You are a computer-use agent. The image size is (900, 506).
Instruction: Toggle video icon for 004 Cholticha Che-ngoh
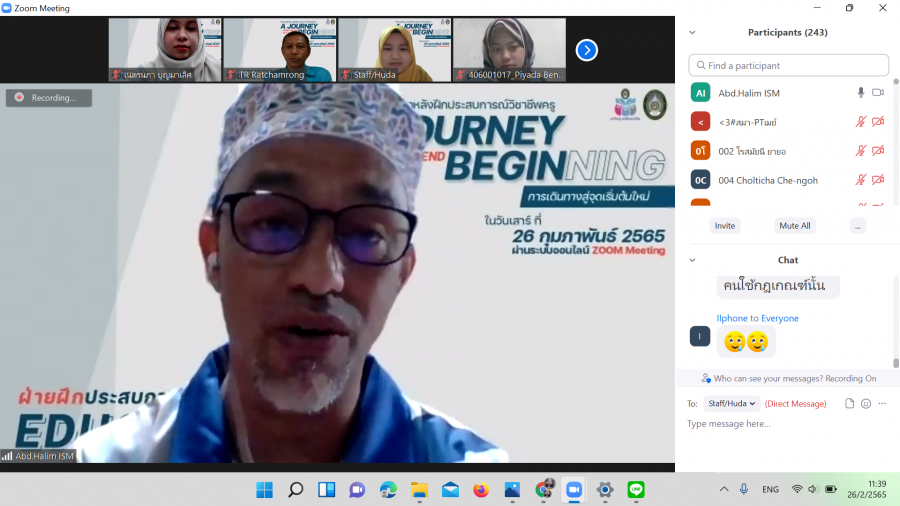(878, 180)
